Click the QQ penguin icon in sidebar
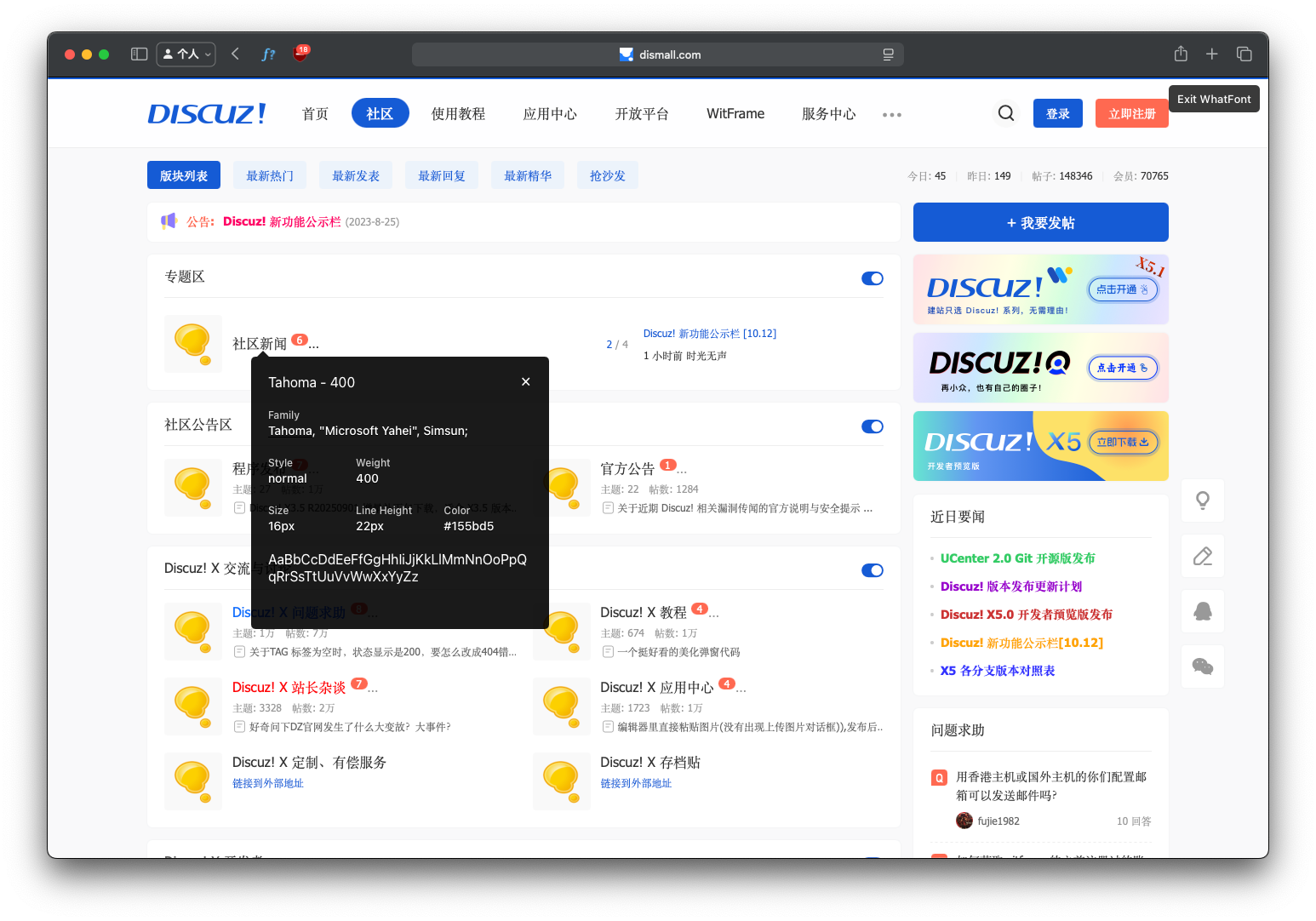The height and width of the screenshot is (921, 1316). click(x=1202, y=611)
